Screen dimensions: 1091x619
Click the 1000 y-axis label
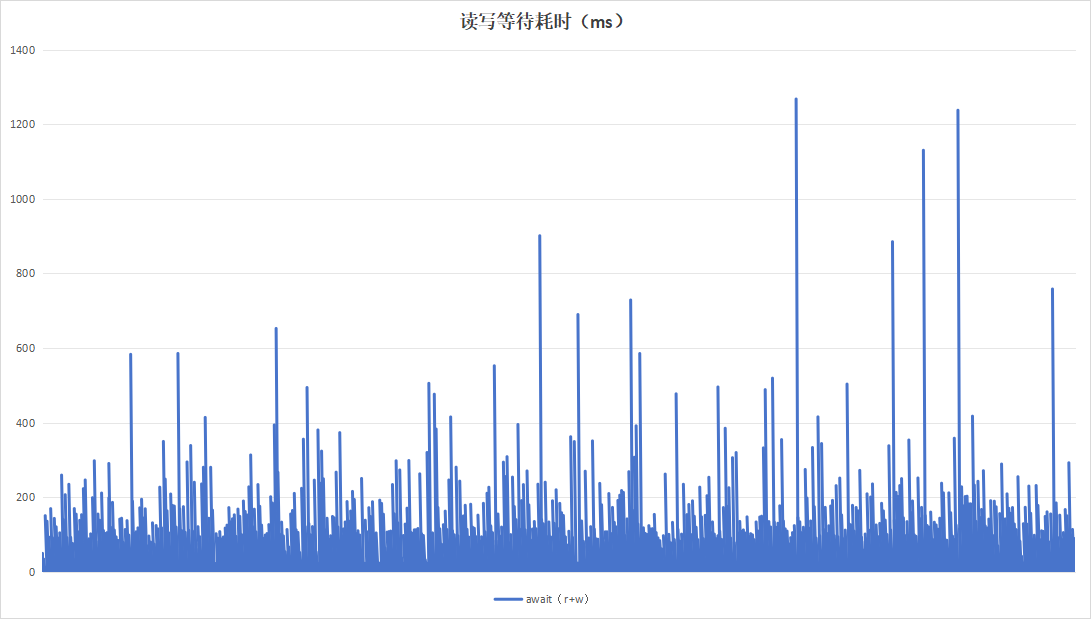pyautogui.click(x=23, y=199)
